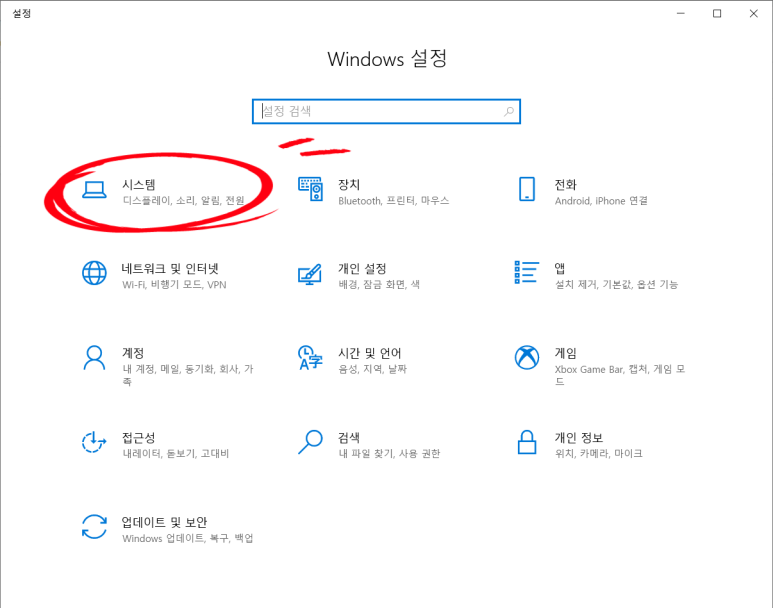Click 'Wi-Fi, 비행기 모드, VPN' description
Image resolution: width=773 pixels, height=608 pixels.
pyautogui.click(x=174, y=285)
